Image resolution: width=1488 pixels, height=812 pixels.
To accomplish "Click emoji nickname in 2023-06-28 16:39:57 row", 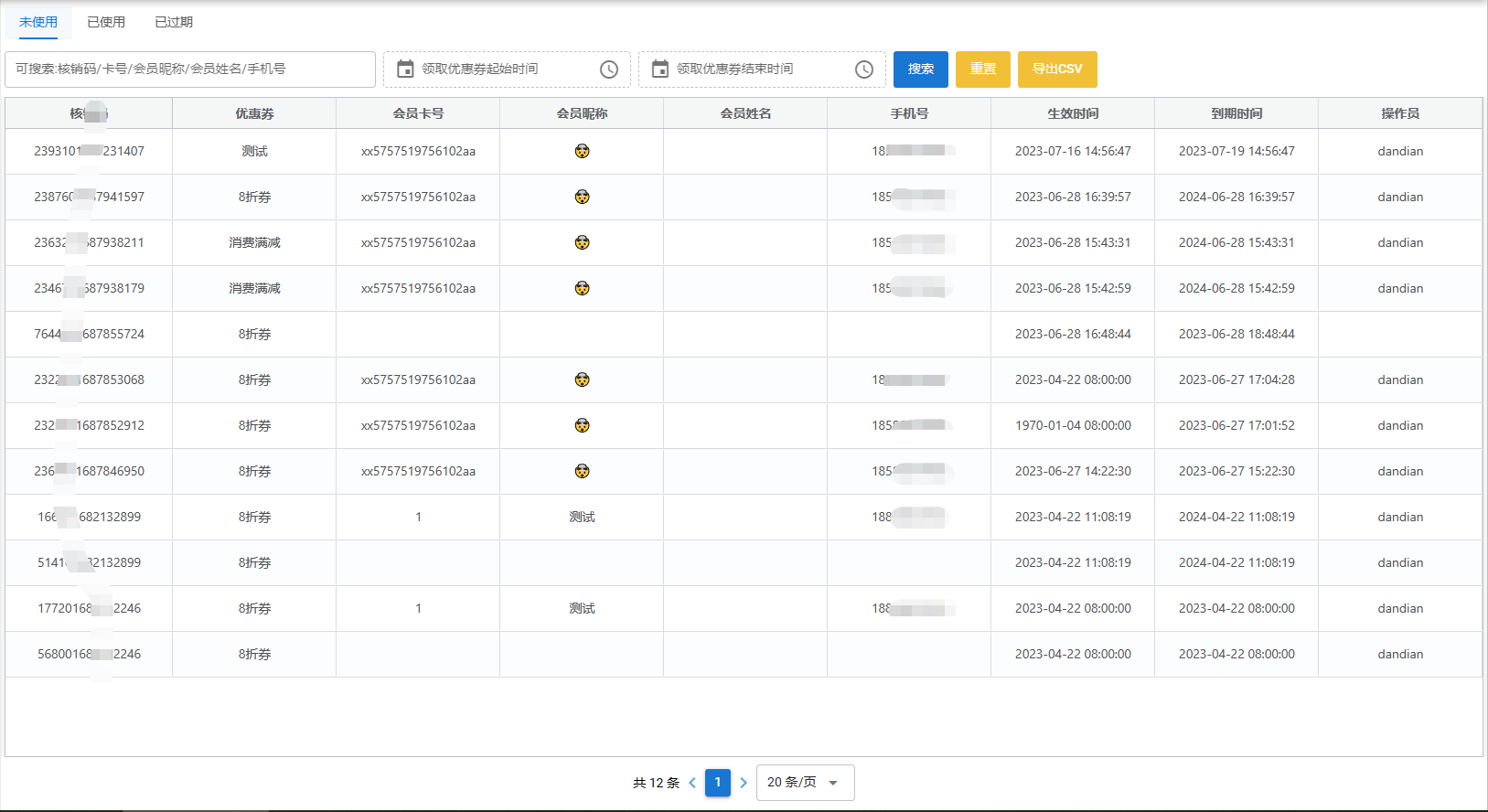I will tap(583, 197).
